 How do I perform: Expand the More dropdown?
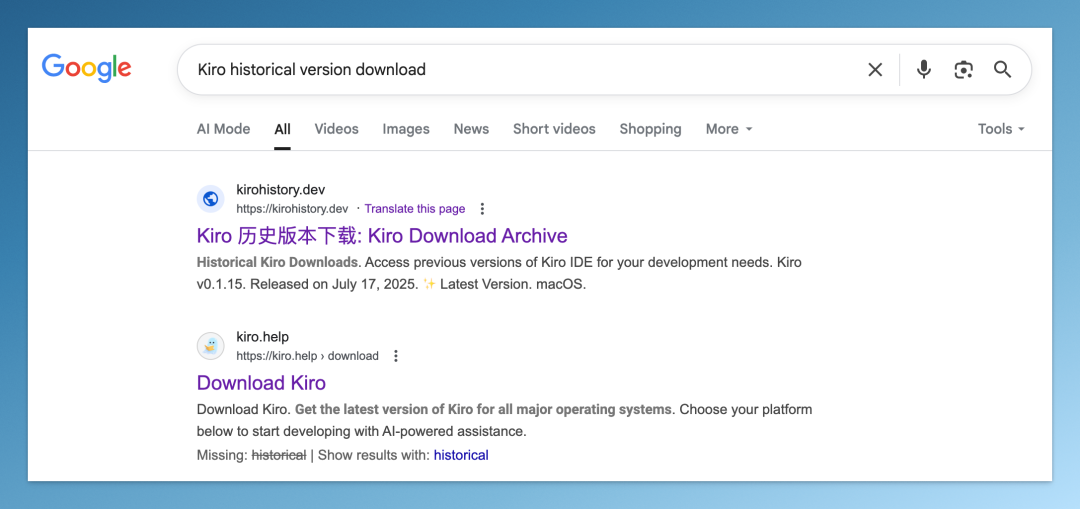[729, 129]
